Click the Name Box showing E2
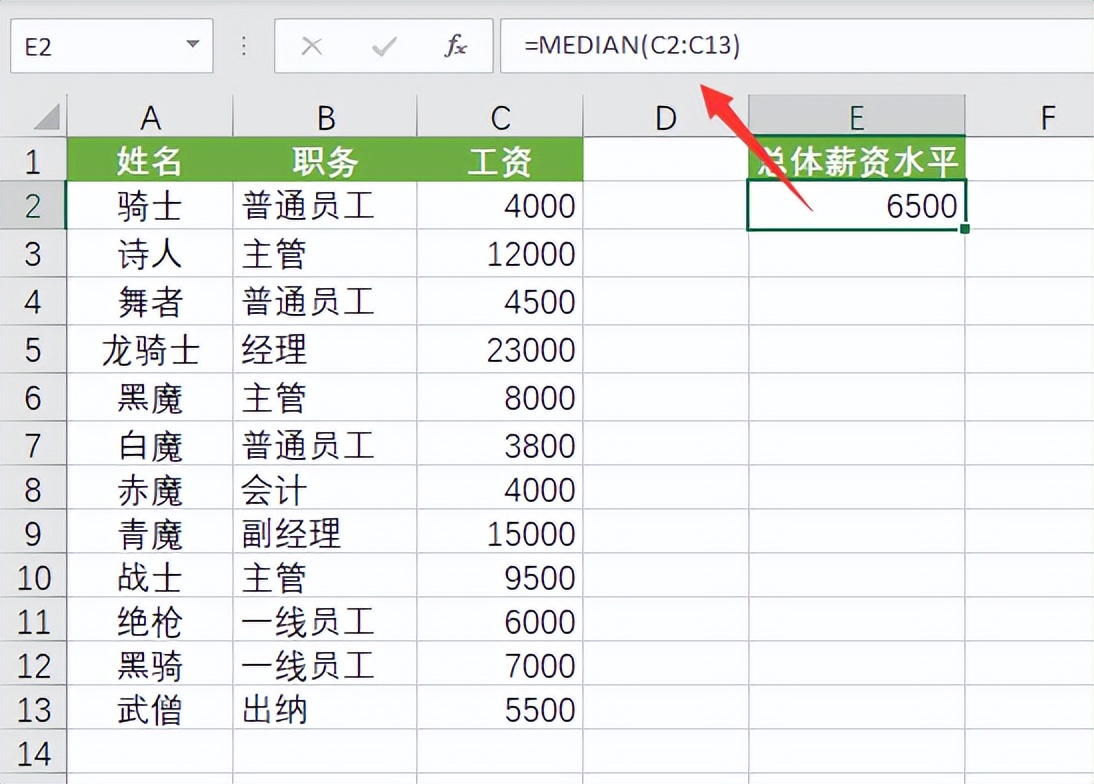This screenshot has width=1094, height=784. pyautogui.click(x=90, y=45)
